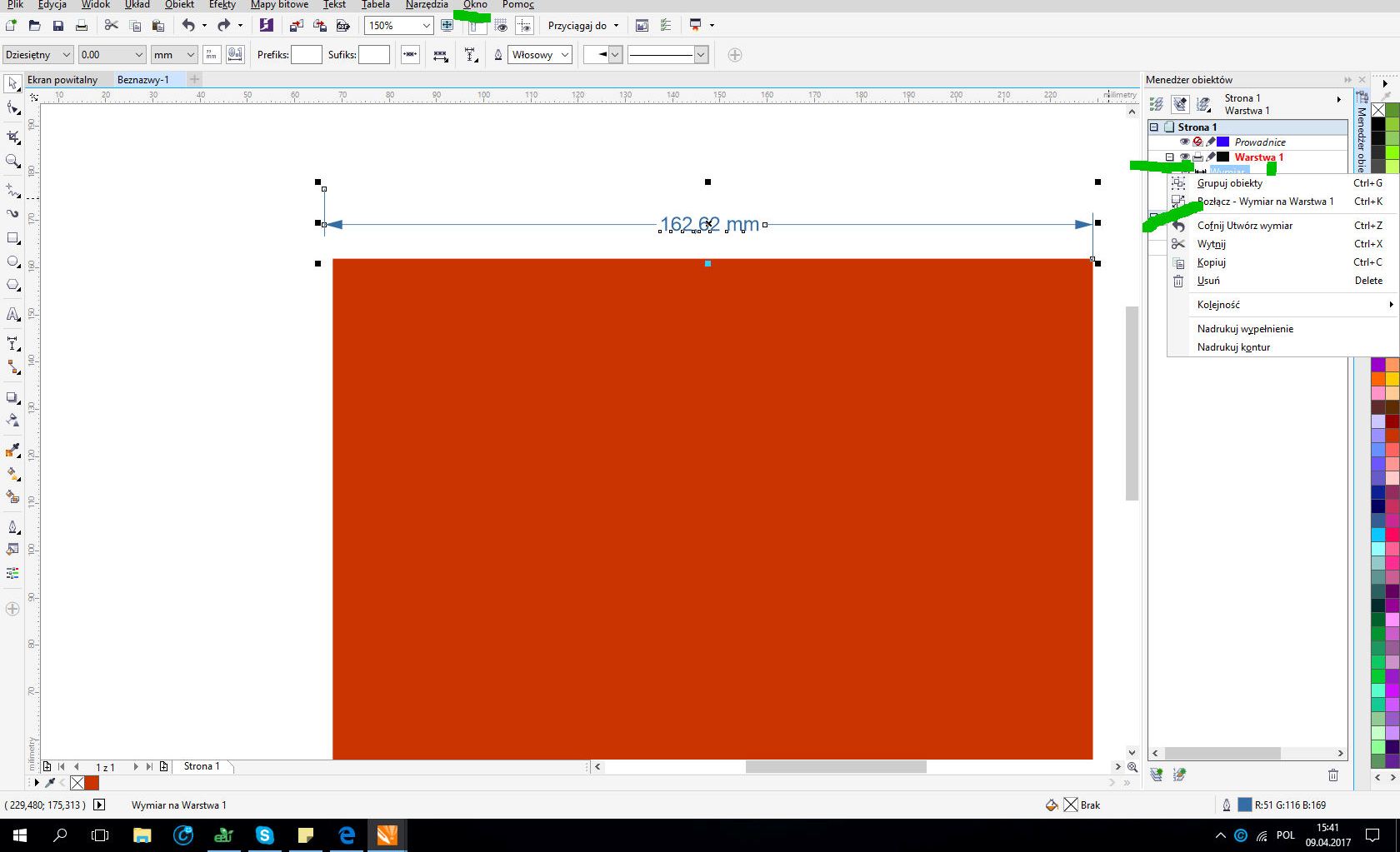
Task: Open the Efekty menu
Action: 222,5
